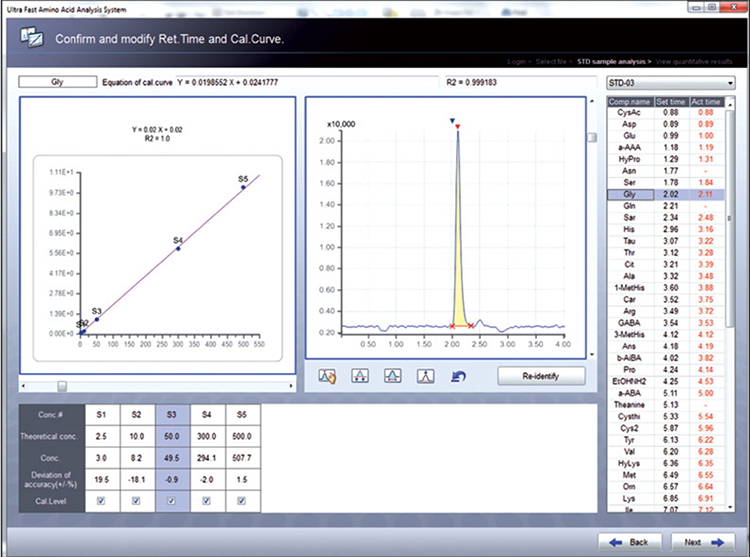Click the Gly compound name button
This screenshot has height=557, width=750.
pos(55,82)
